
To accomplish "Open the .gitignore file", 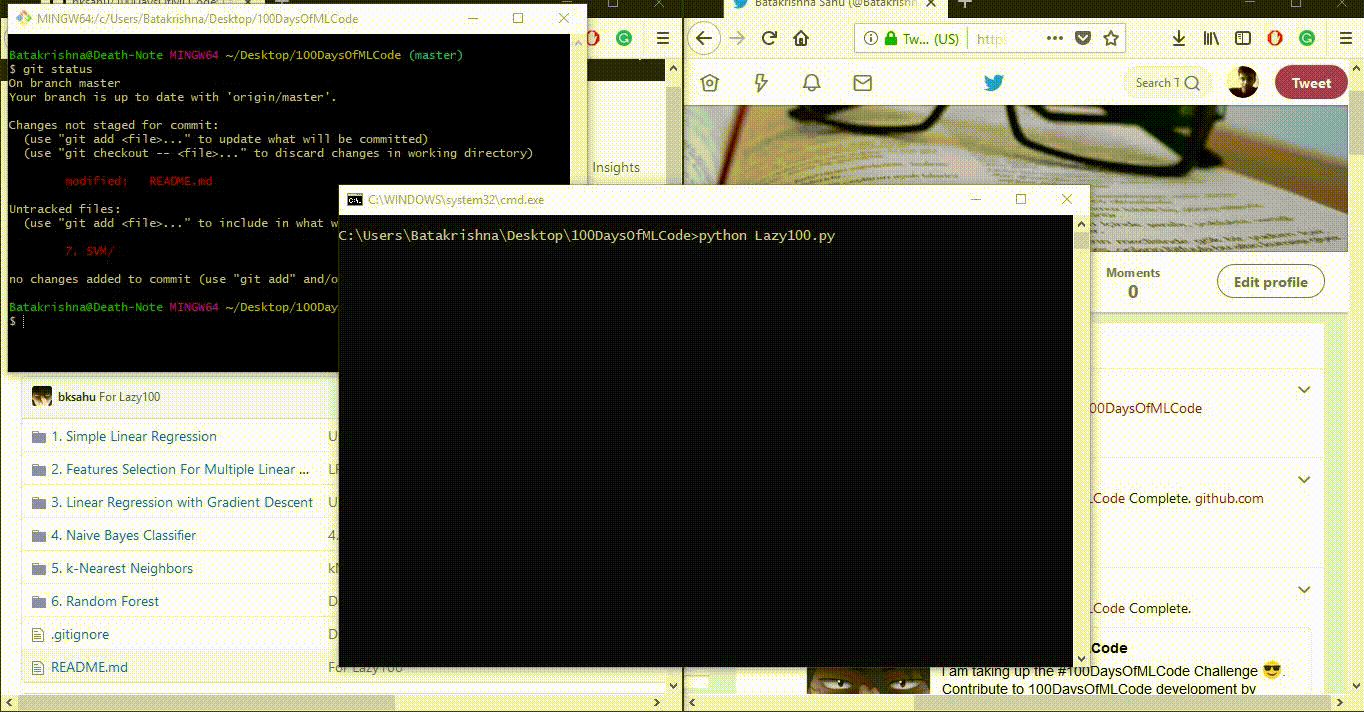I will 80,634.
